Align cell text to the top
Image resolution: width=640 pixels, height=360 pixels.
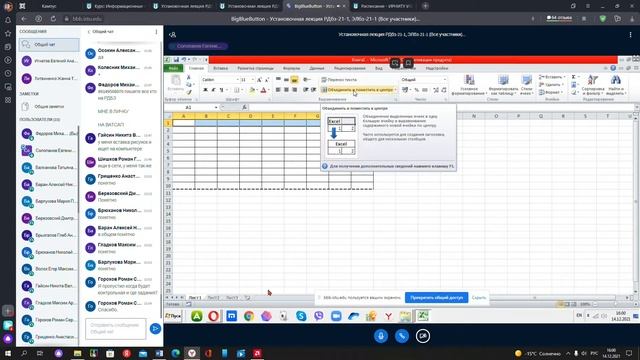coord(278,80)
